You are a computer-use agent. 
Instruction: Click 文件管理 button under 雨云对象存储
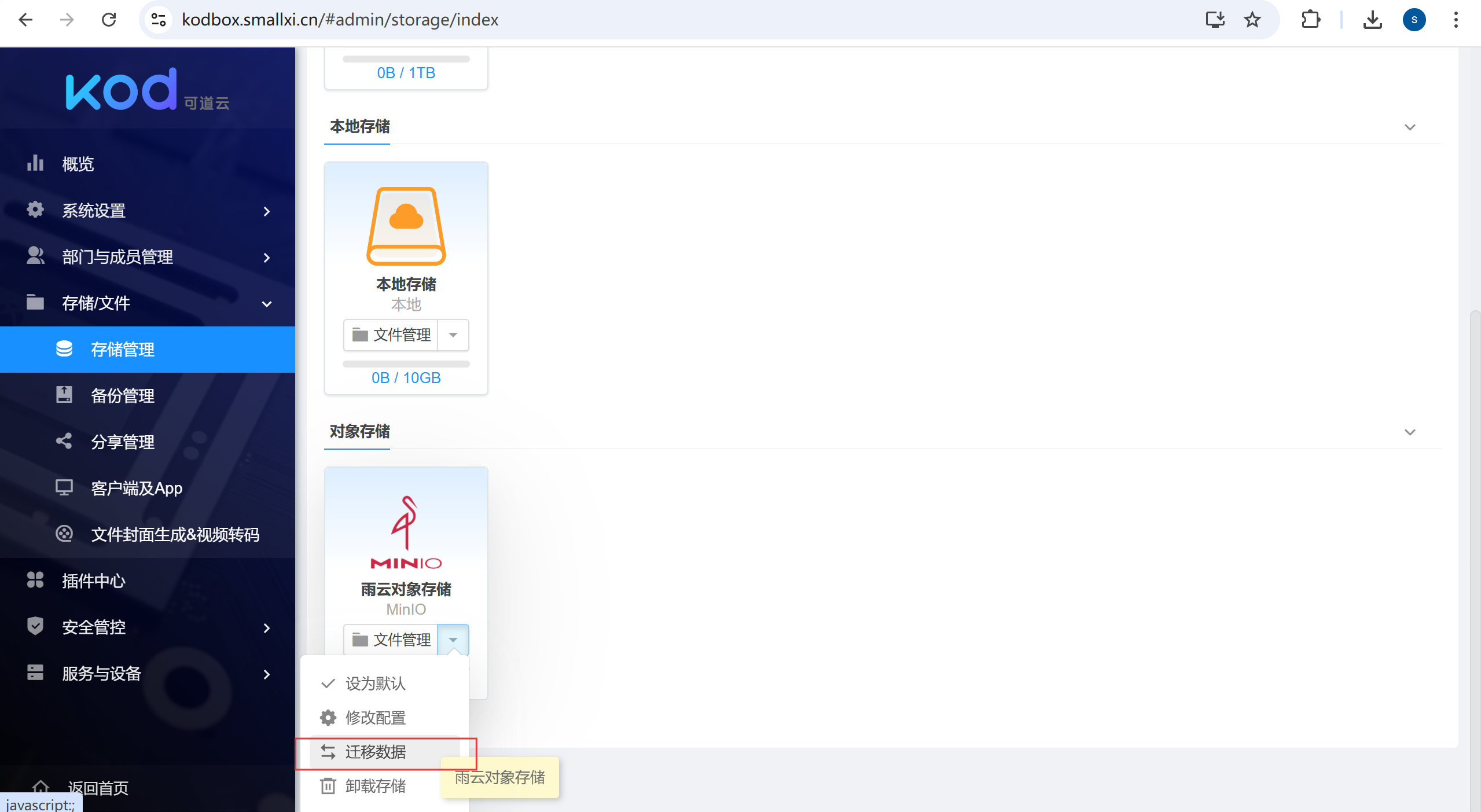click(x=391, y=640)
